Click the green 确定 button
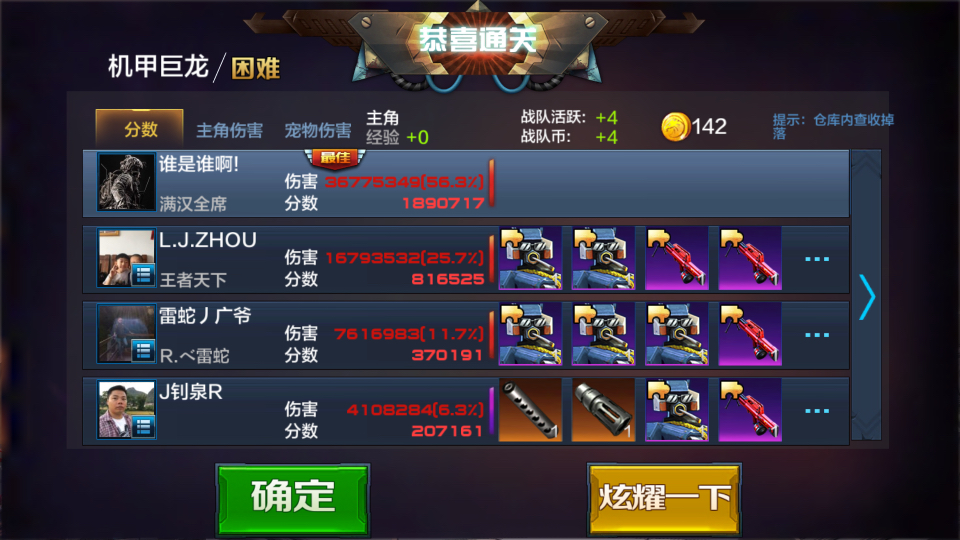 pos(293,498)
